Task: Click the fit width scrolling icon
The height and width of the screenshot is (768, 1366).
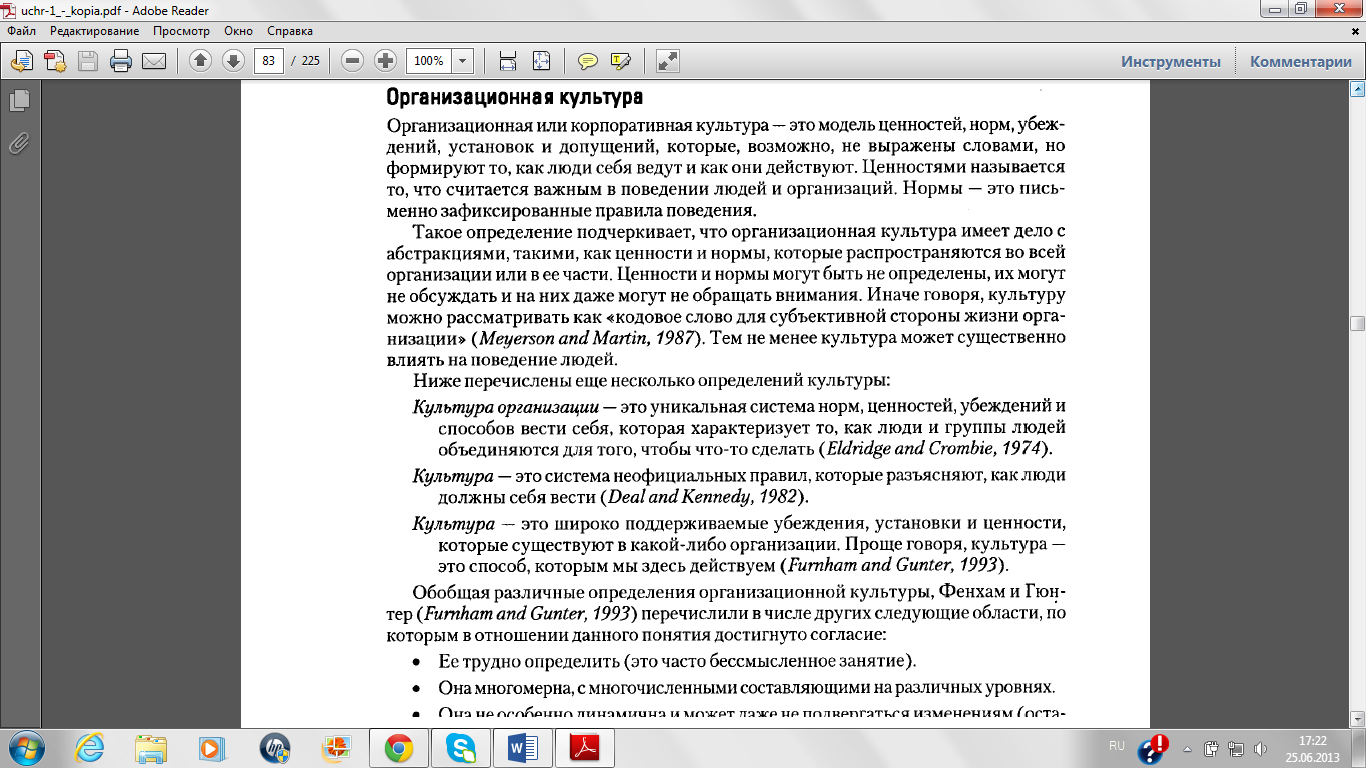Action: click(508, 61)
